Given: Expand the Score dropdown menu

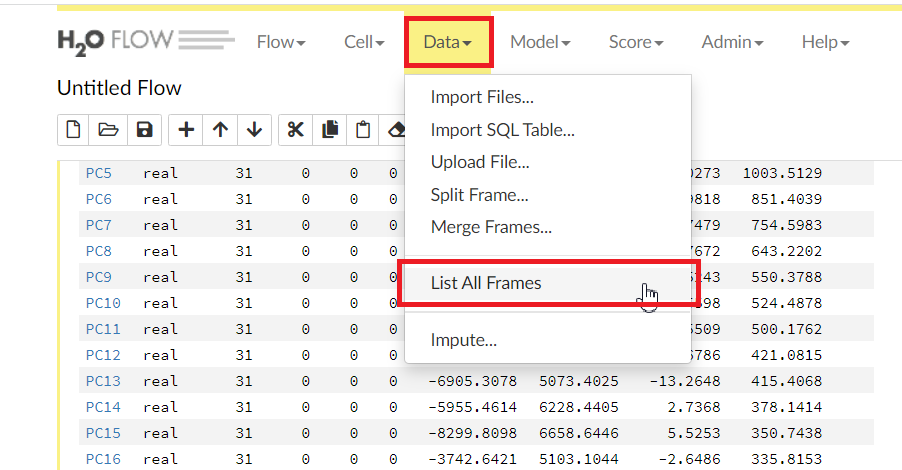Looking at the screenshot, I should point(636,42).
